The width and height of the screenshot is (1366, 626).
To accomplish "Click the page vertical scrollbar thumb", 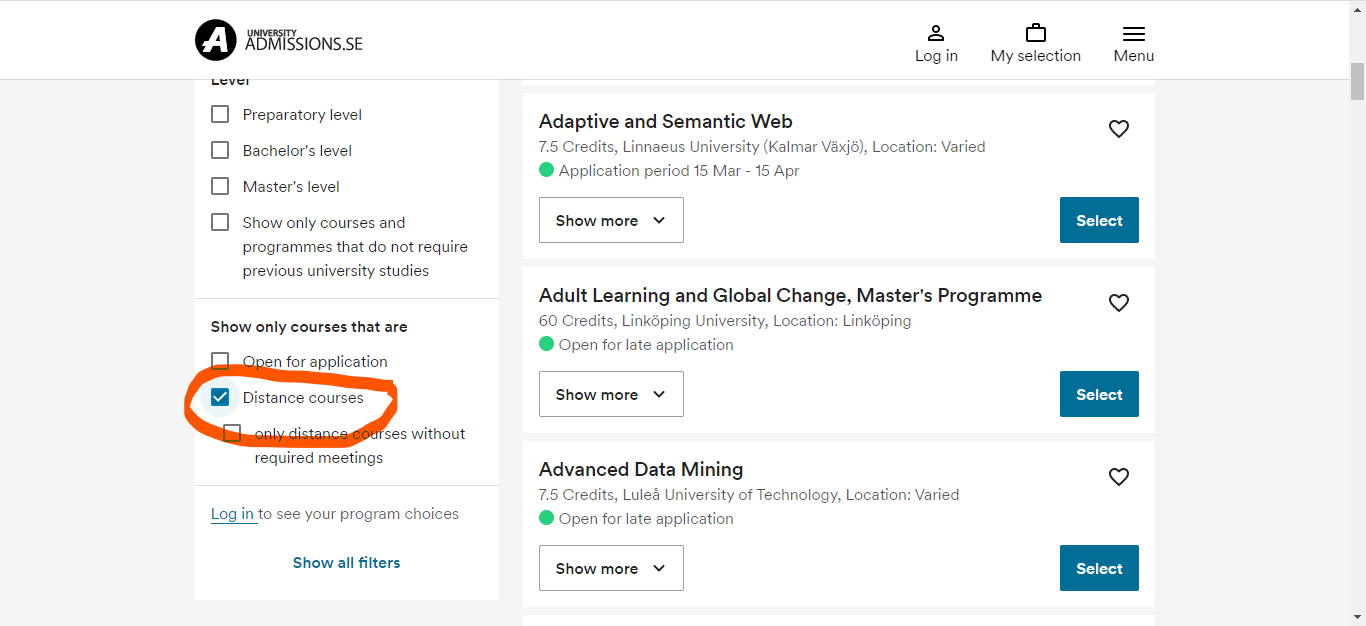I will pyautogui.click(x=1357, y=81).
